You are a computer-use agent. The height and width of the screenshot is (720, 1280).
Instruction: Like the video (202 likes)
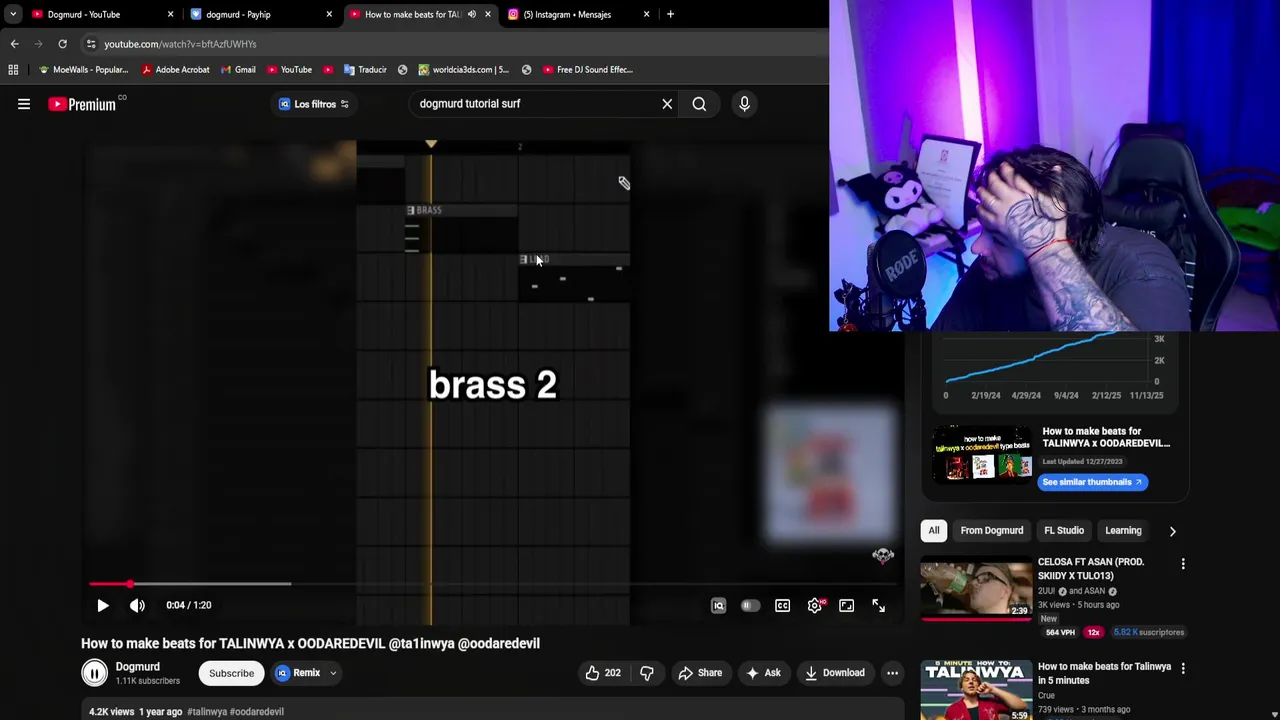click(603, 673)
